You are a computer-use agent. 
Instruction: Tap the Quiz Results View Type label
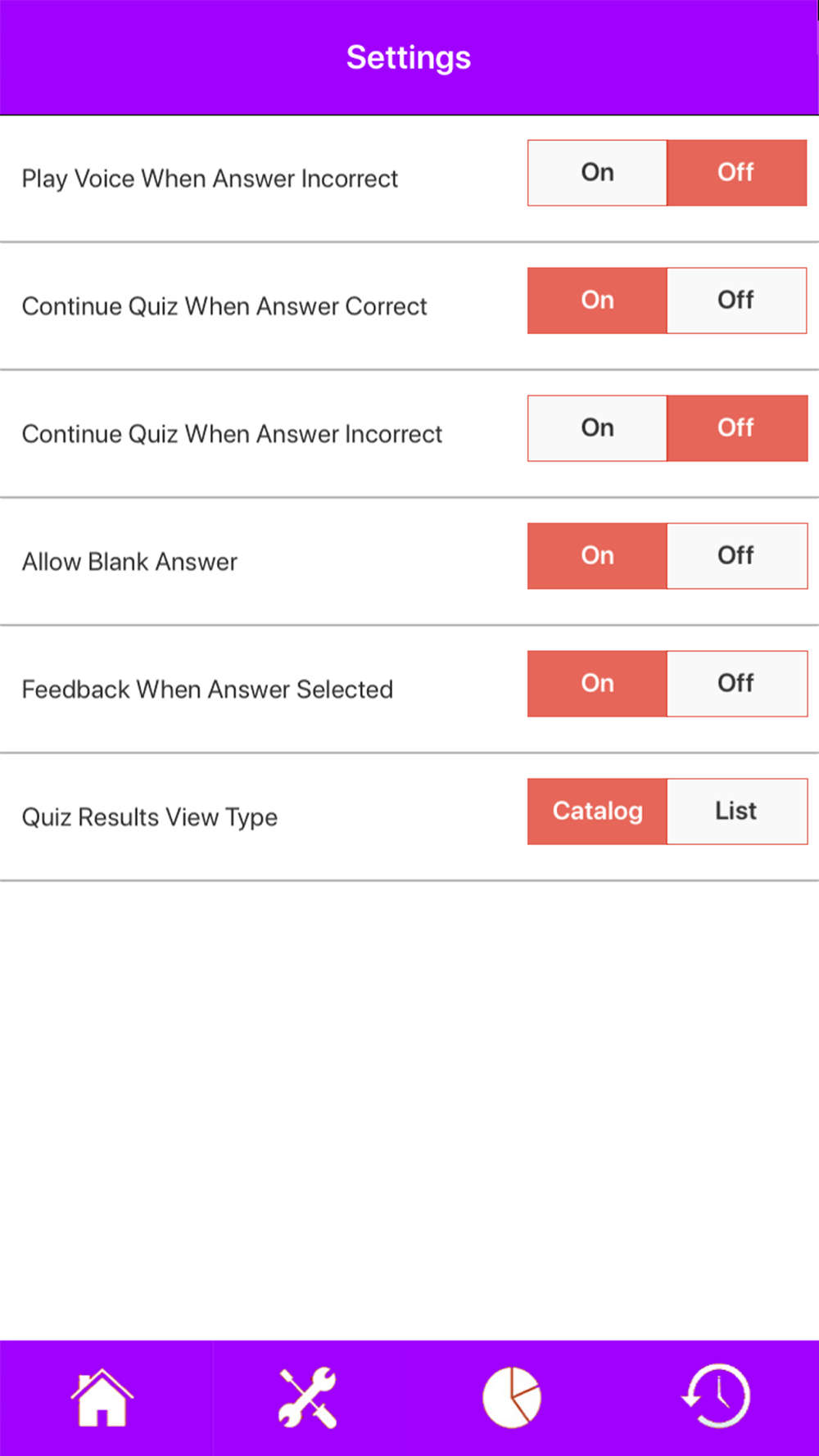click(150, 817)
